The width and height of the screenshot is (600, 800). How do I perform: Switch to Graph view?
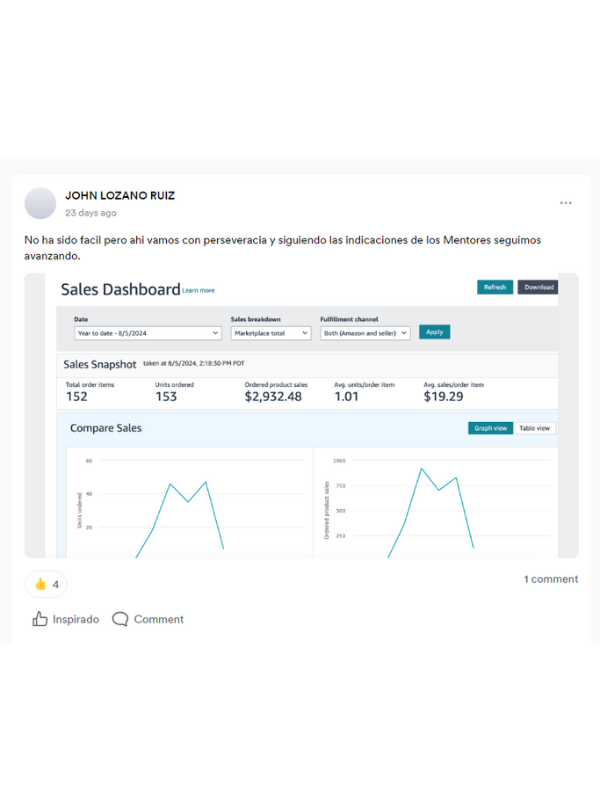tap(490, 428)
